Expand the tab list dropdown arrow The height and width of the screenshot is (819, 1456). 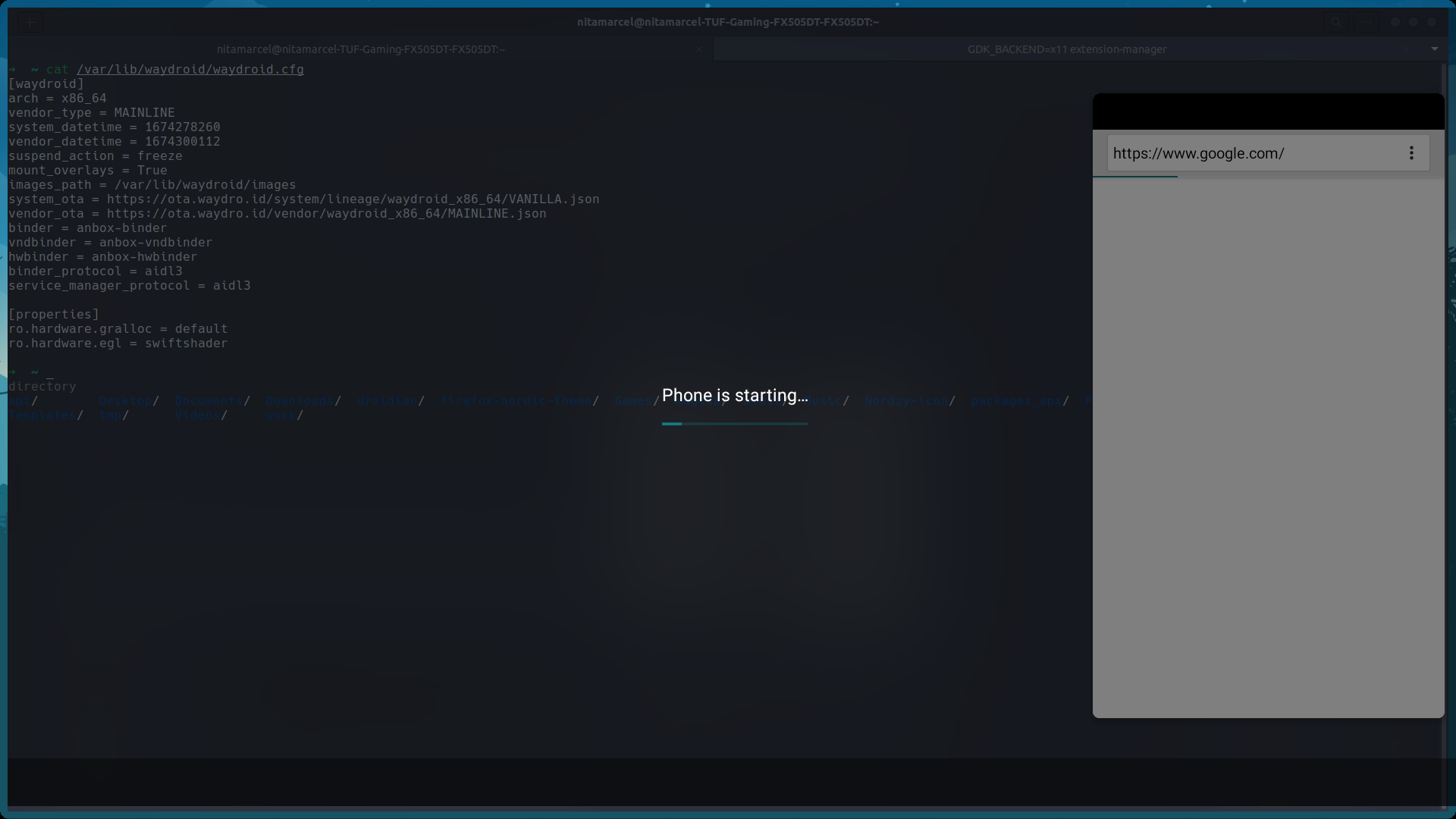pyautogui.click(x=1435, y=49)
